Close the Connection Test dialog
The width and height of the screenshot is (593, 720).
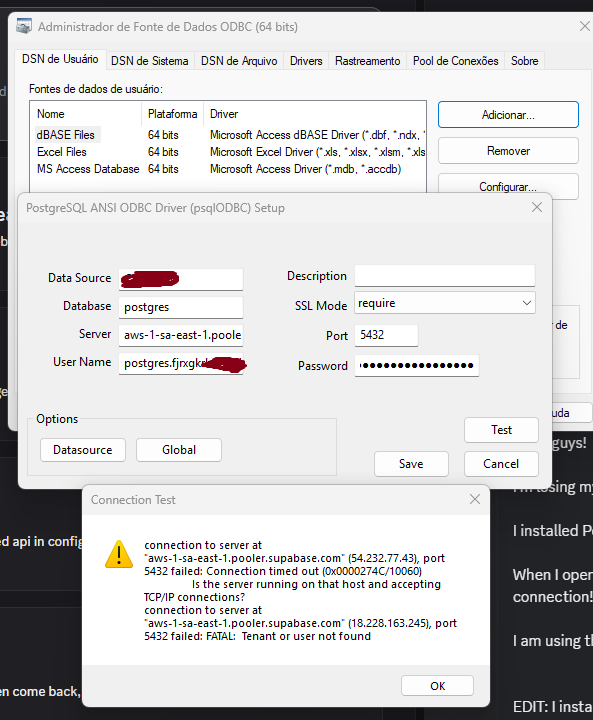[x=475, y=499]
